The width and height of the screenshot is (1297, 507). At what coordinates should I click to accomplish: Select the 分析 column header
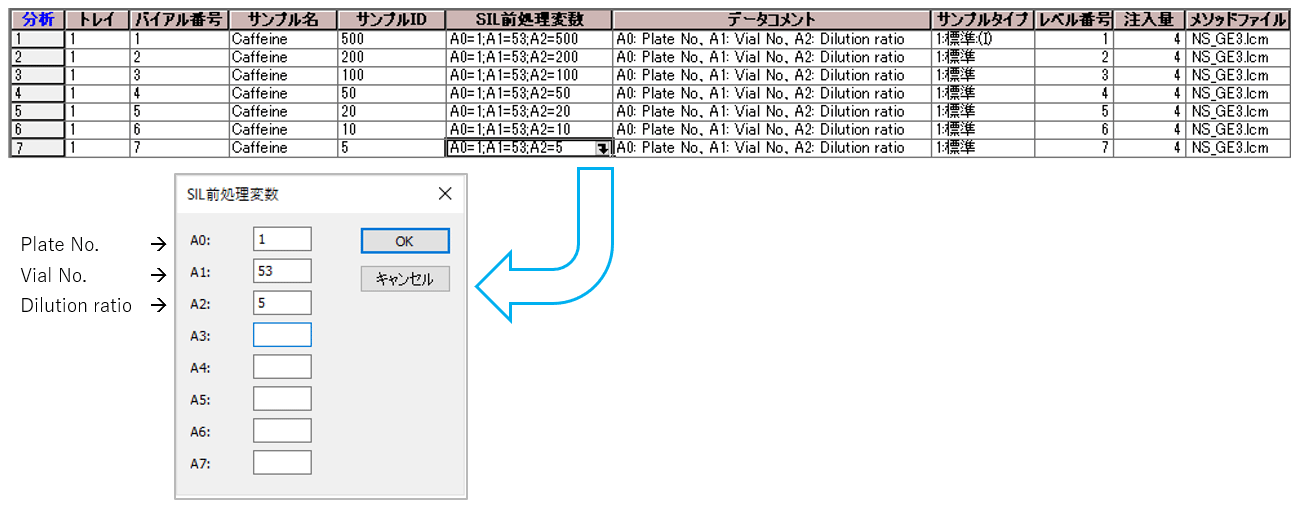pos(38,20)
